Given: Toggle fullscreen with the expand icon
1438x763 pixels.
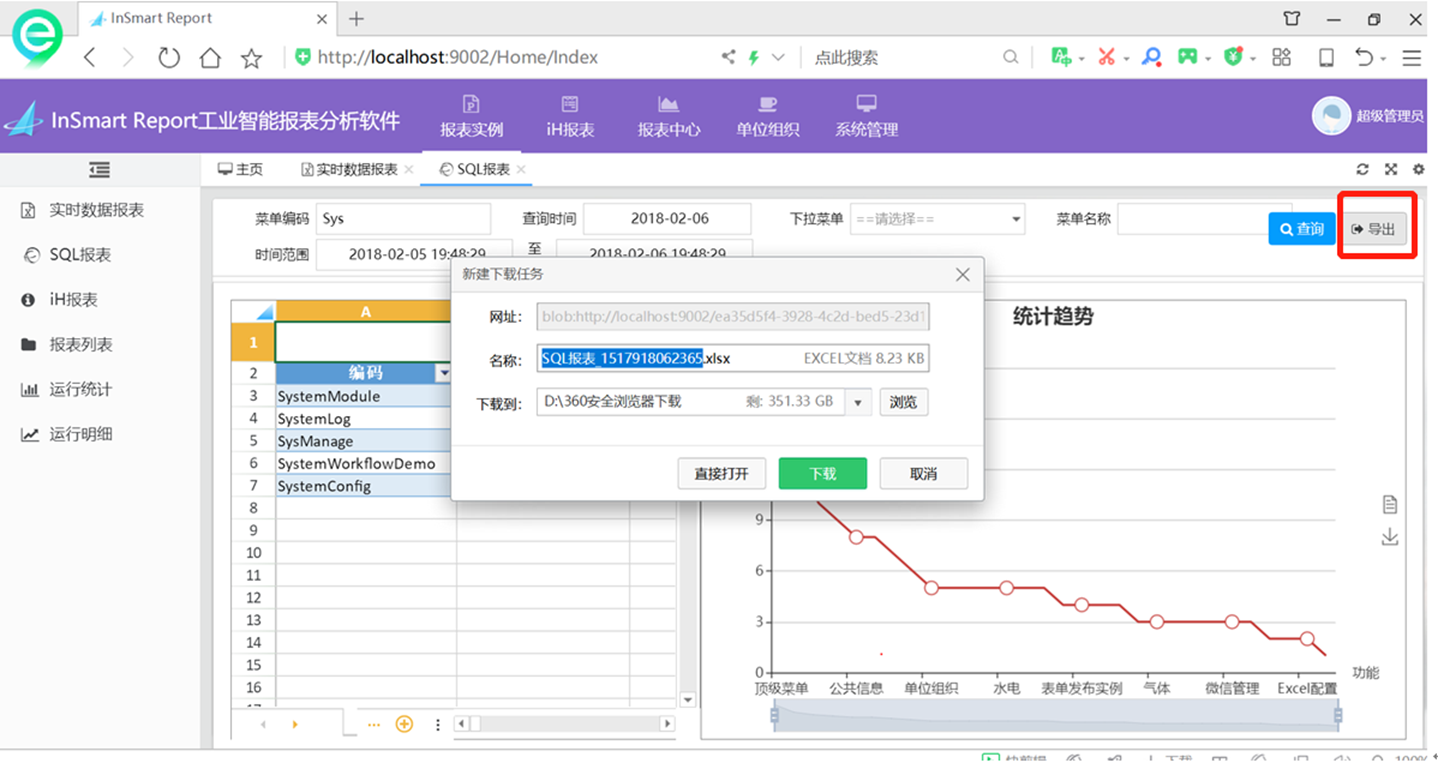Looking at the screenshot, I should point(1390,170).
